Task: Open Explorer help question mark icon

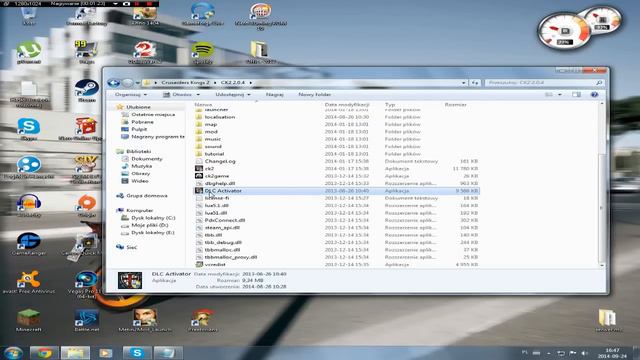Action: [x=594, y=95]
